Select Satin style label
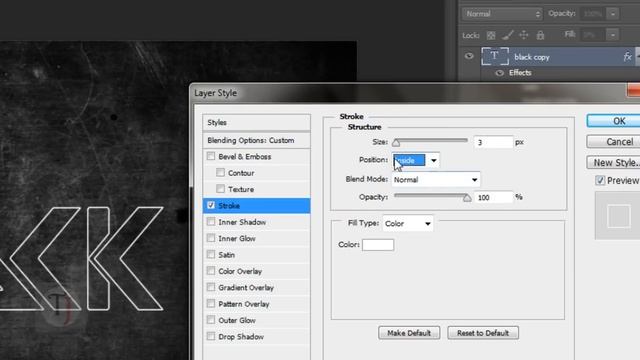The image size is (640, 360). point(227,255)
